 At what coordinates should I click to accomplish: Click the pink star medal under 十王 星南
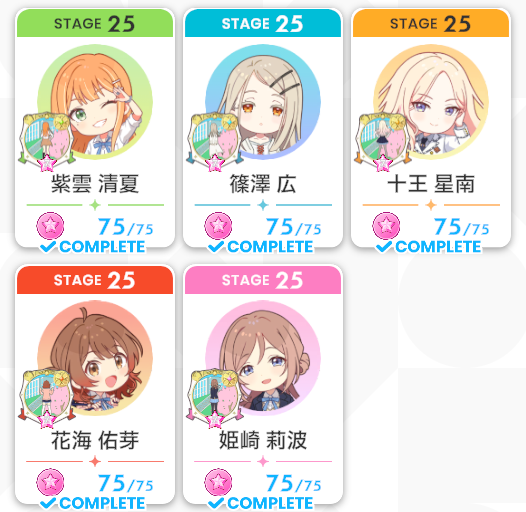pyautogui.click(x=386, y=226)
